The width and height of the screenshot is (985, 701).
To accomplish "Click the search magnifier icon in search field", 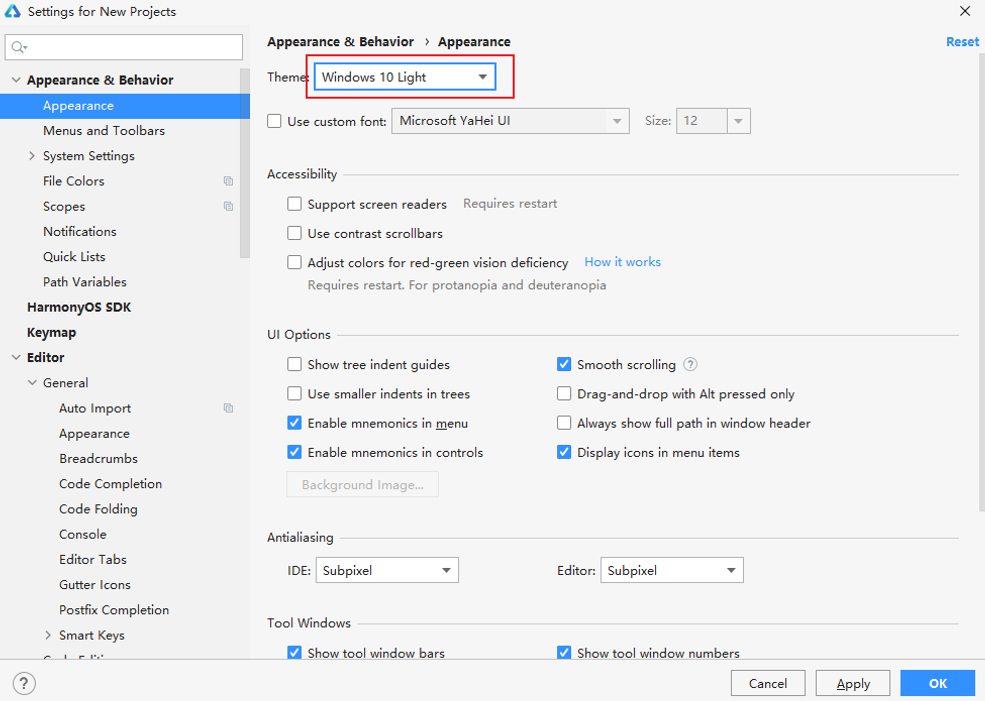I will 19,47.
